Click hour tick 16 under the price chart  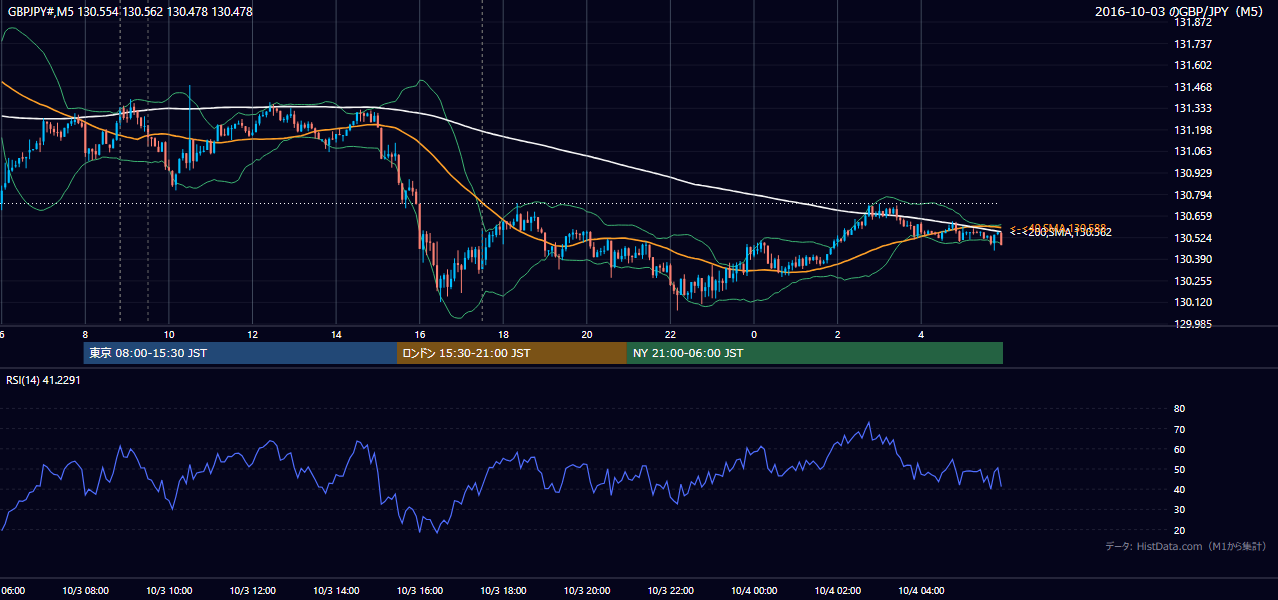click(x=420, y=334)
